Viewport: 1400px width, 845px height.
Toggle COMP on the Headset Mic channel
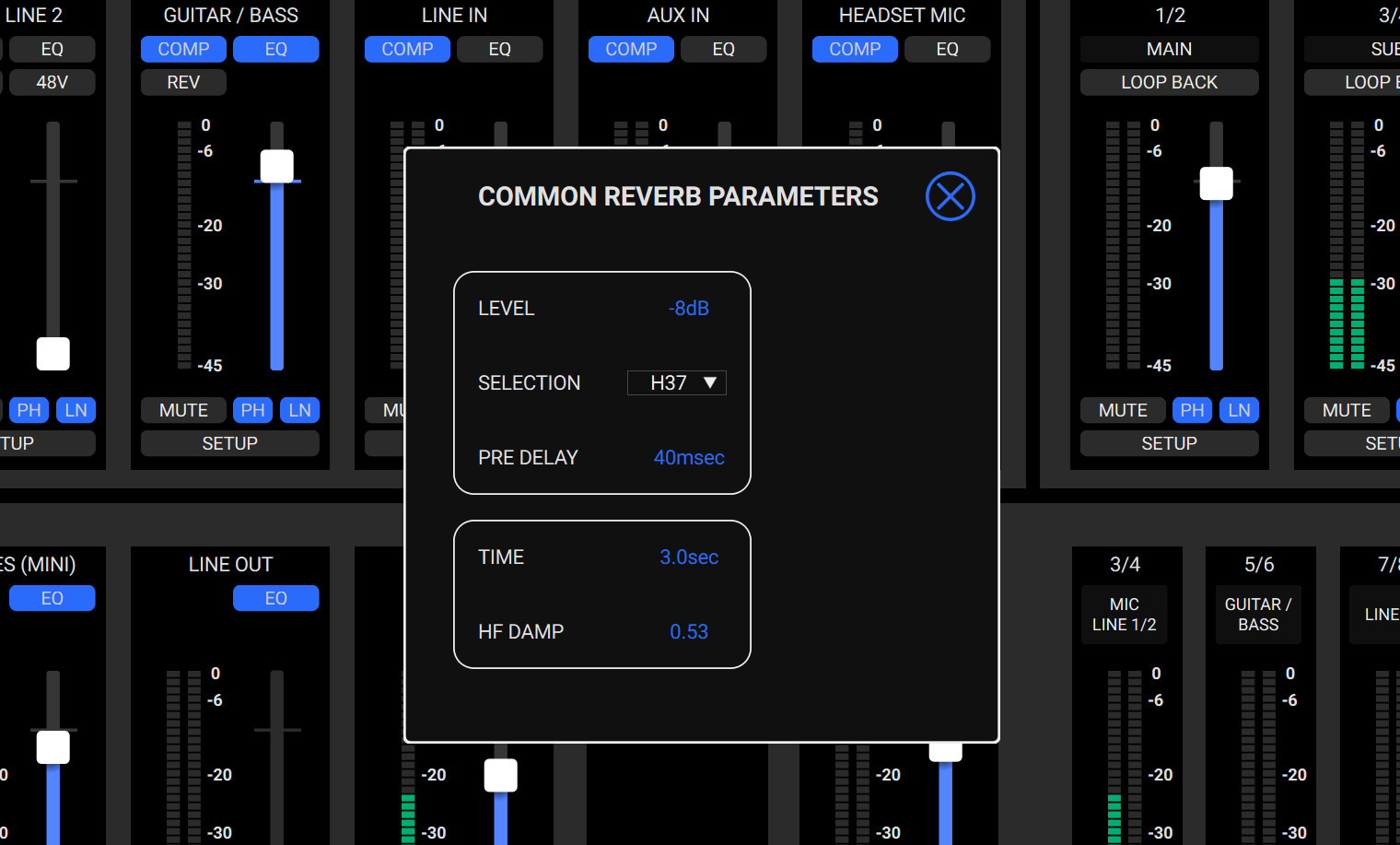(x=855, y=50)
